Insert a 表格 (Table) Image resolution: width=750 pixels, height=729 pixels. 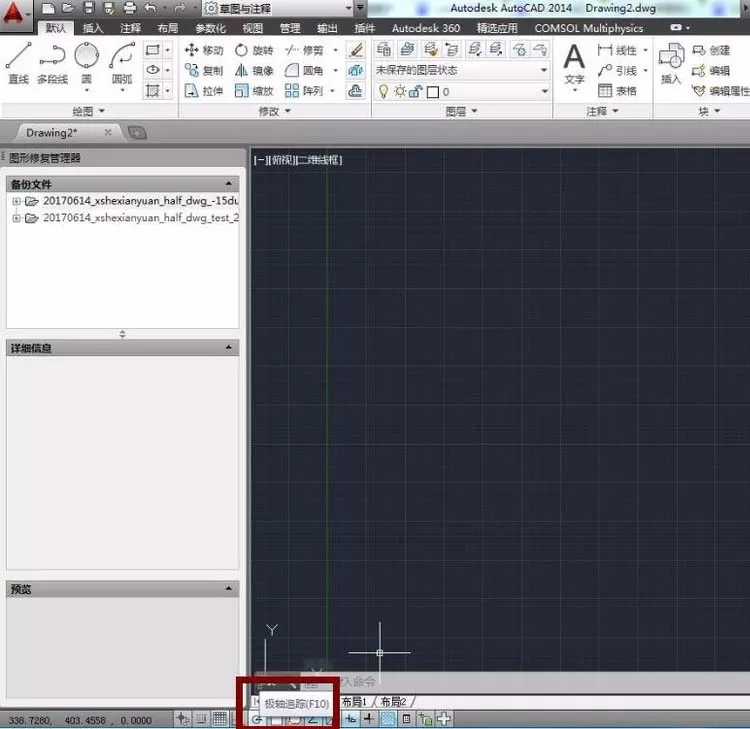pos(618,90)
